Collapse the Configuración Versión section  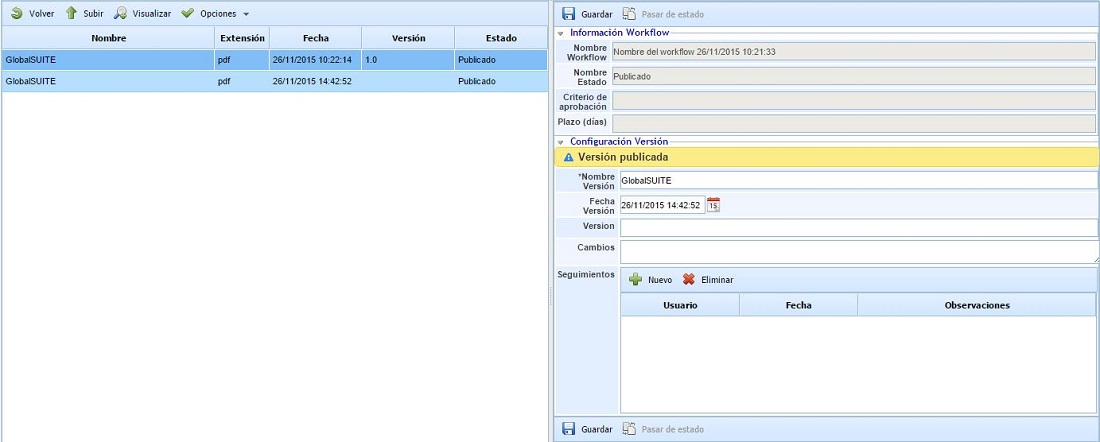[562, 142]
